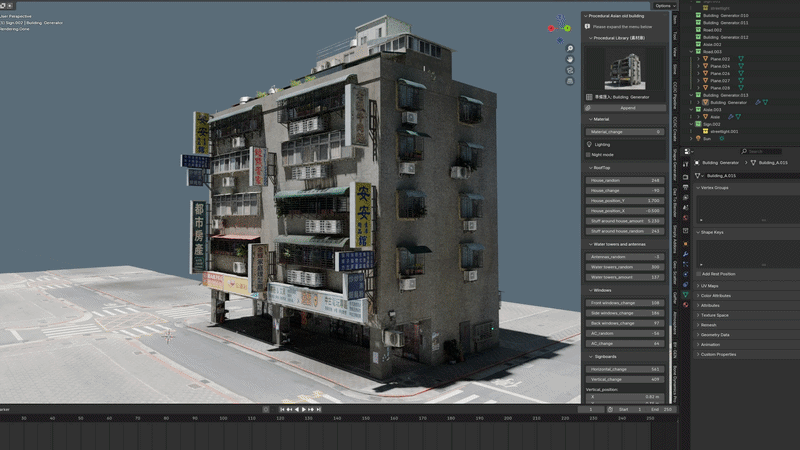Click the jump to last frame icon
Viewport: 800px width, 450px height.
click(319, 409)
